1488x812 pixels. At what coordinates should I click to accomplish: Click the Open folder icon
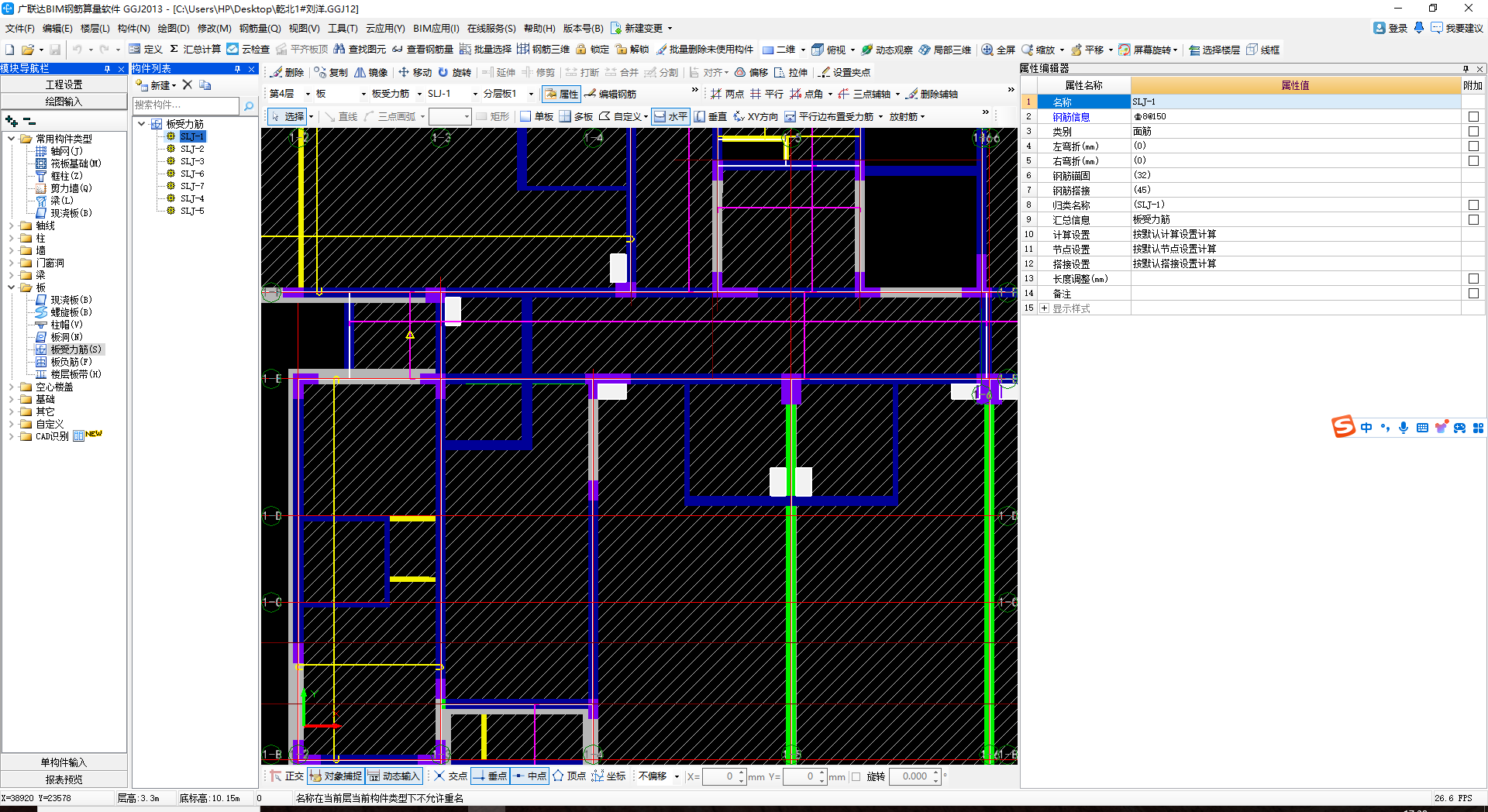click(x=27, y=50)
